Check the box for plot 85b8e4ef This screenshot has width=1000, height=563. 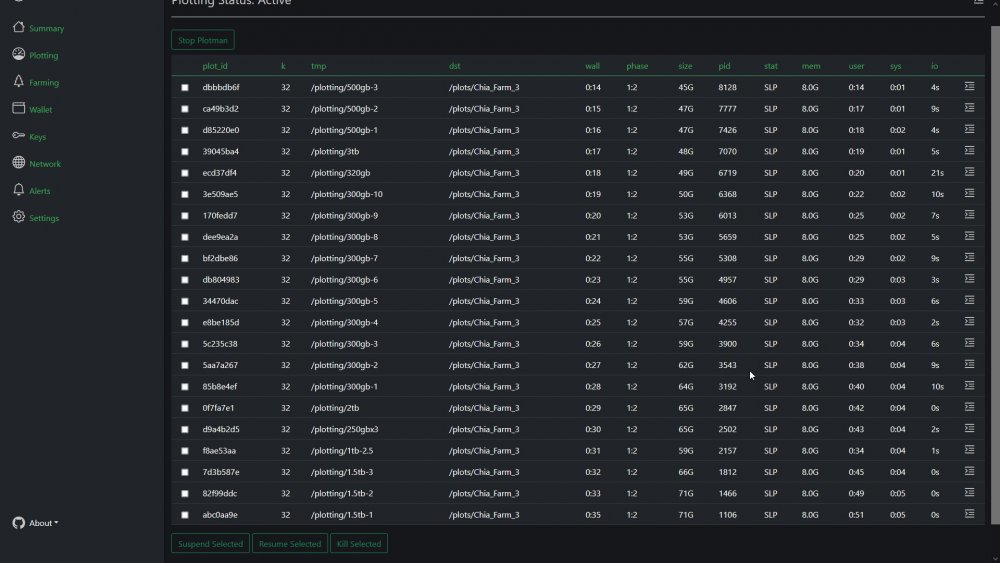tap(185, 387)
